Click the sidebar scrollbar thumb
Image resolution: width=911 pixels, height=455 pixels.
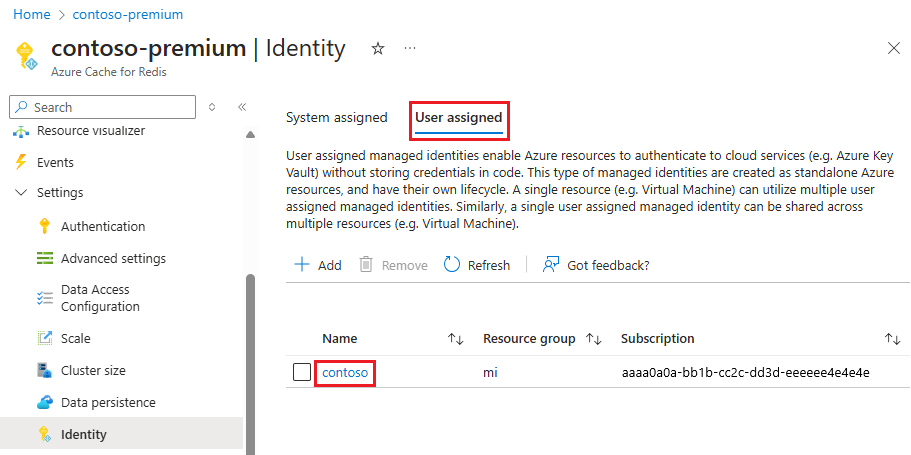click(x=250, y=363)
